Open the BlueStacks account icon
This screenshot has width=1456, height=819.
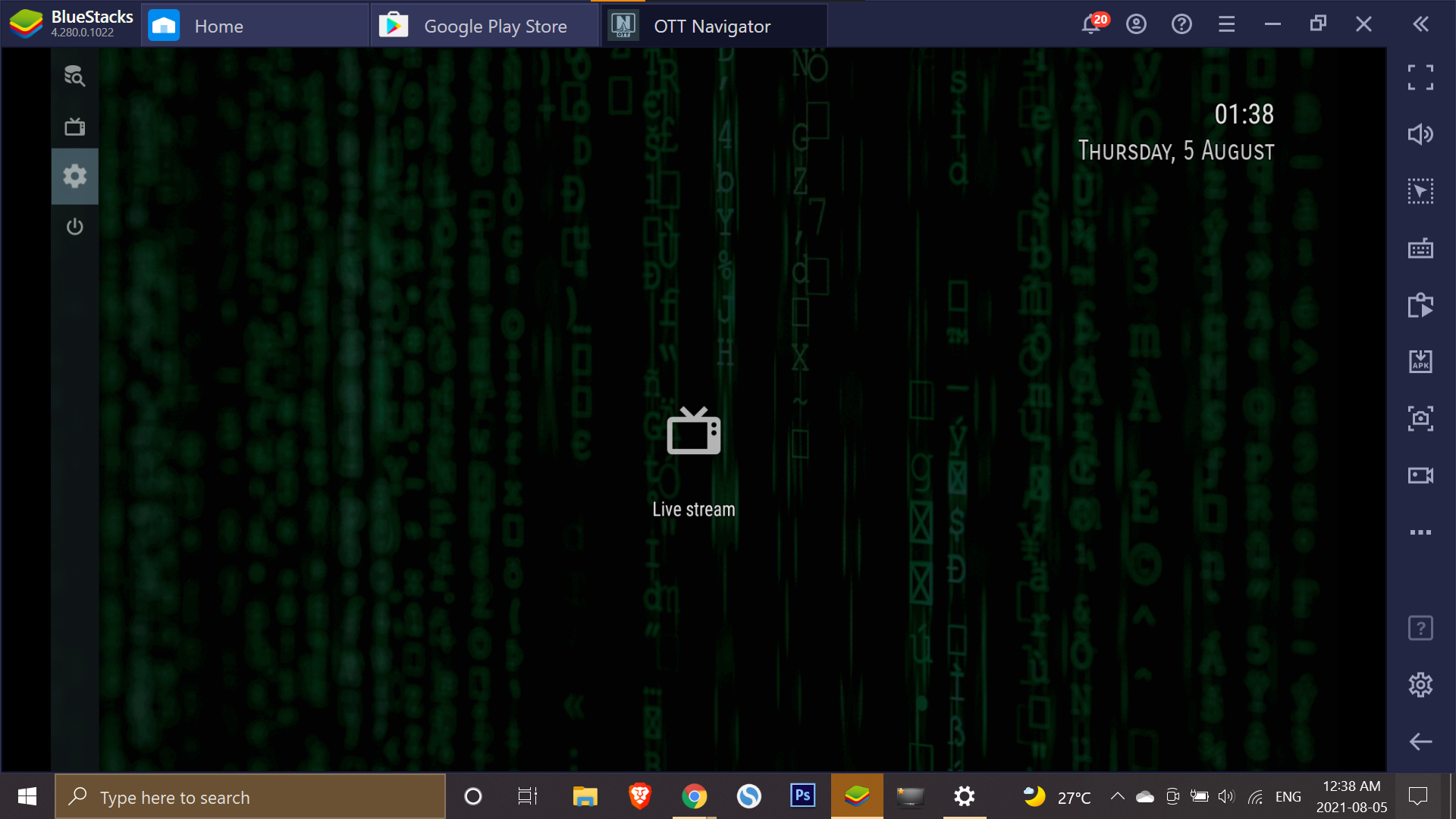(x=1136, y=24)
